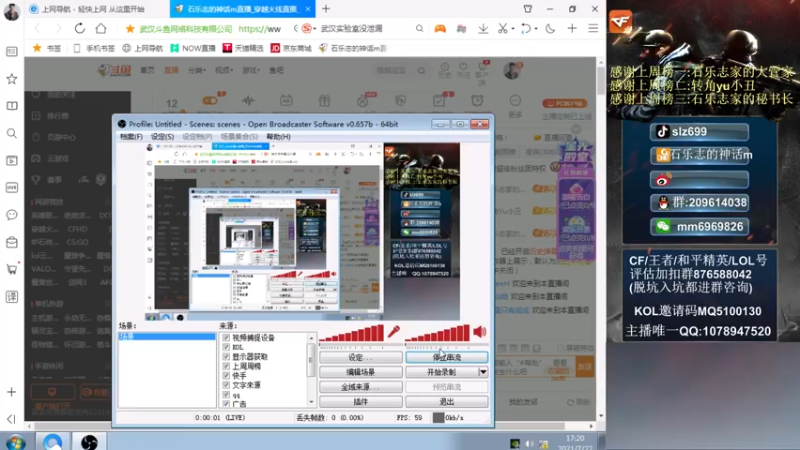This screenshot has width=800, height=450.
Task: Toggle the 文字来源 source checkbox
Action: click(x=226, y=385)
